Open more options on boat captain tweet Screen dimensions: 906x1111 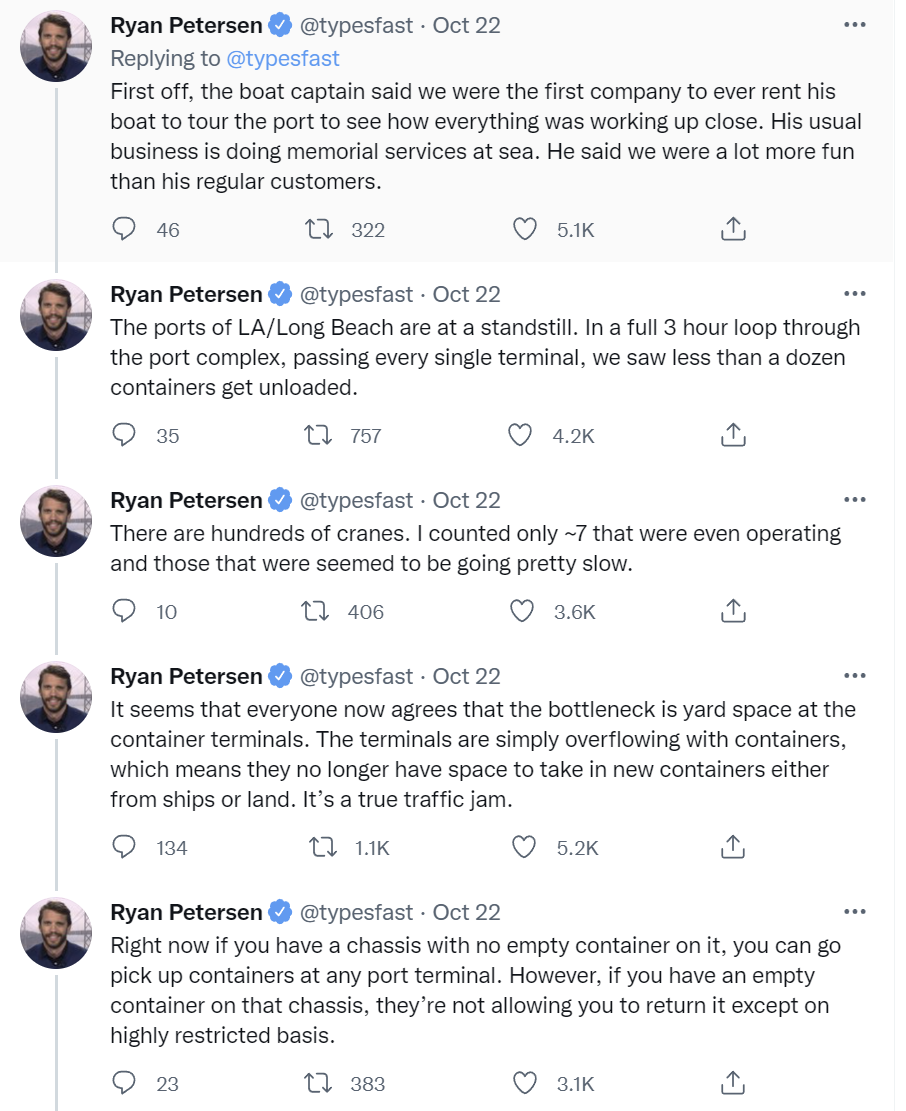[x=854, y=25]
